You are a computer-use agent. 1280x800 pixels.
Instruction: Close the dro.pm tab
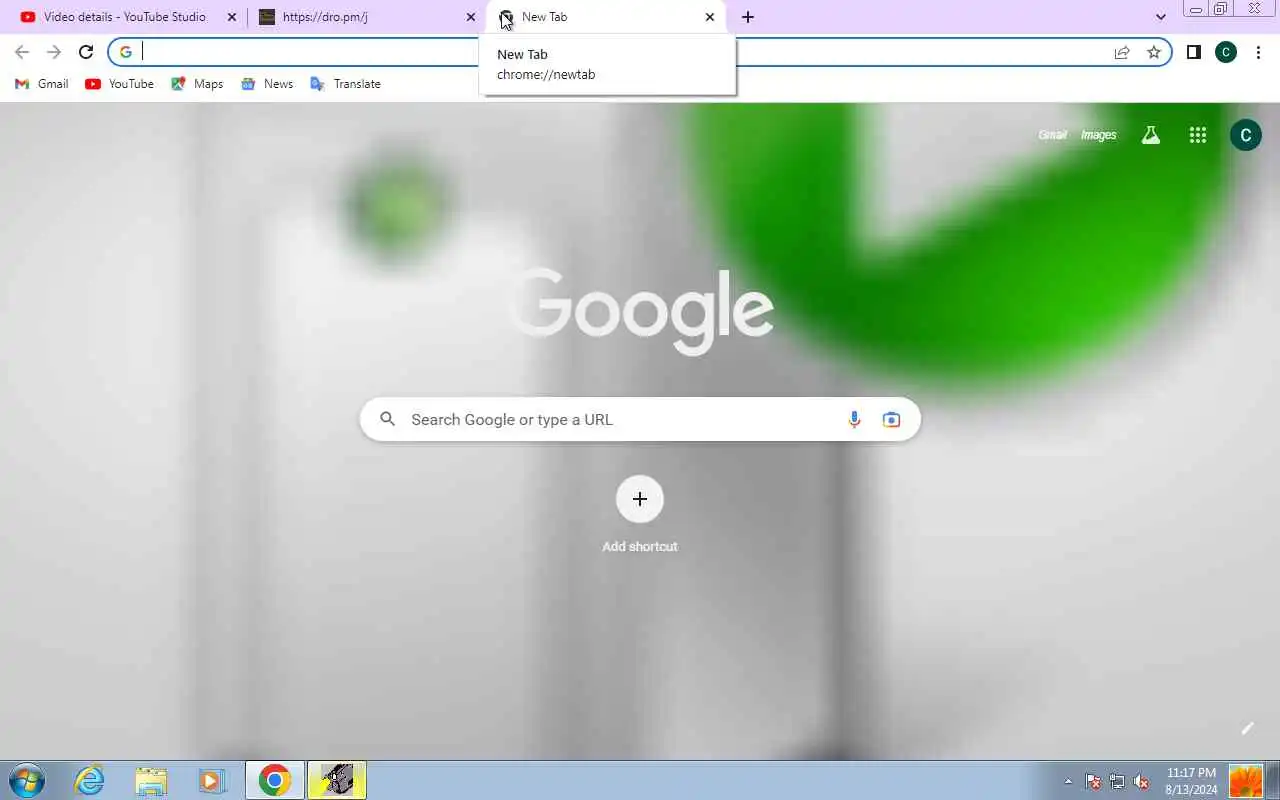(x=471, y=17)
